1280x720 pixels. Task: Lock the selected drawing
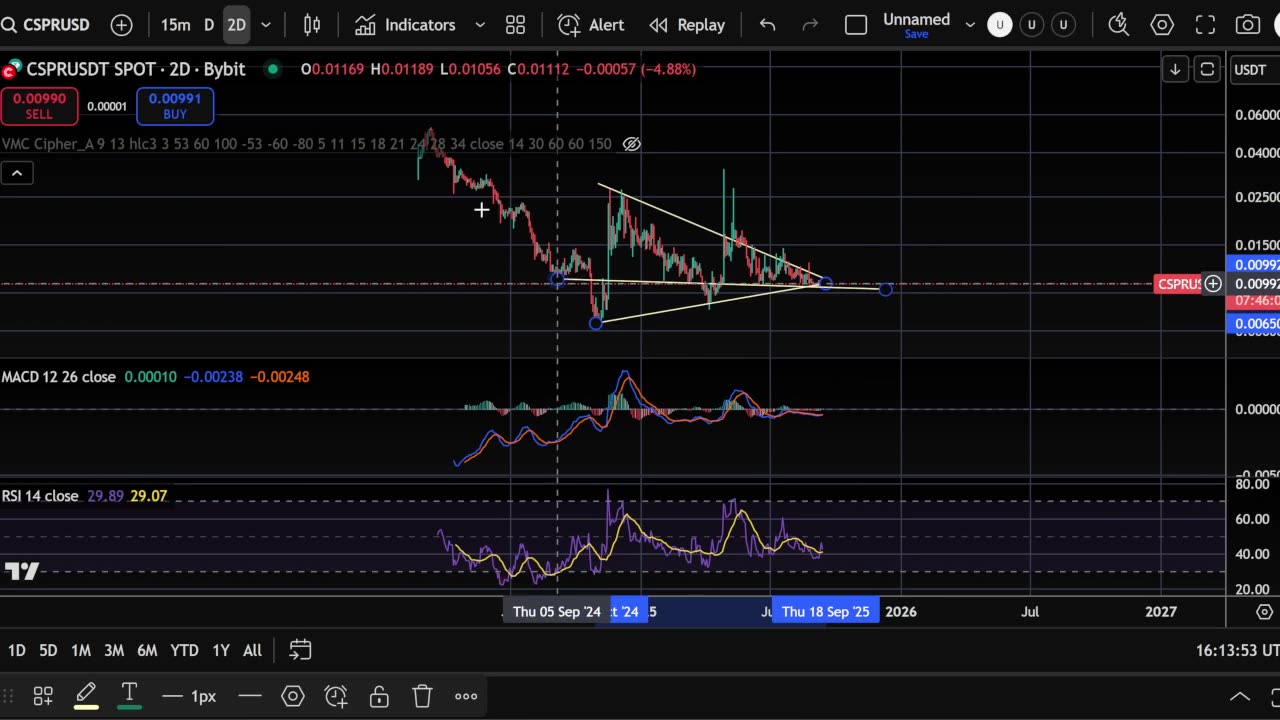[379, 696]
